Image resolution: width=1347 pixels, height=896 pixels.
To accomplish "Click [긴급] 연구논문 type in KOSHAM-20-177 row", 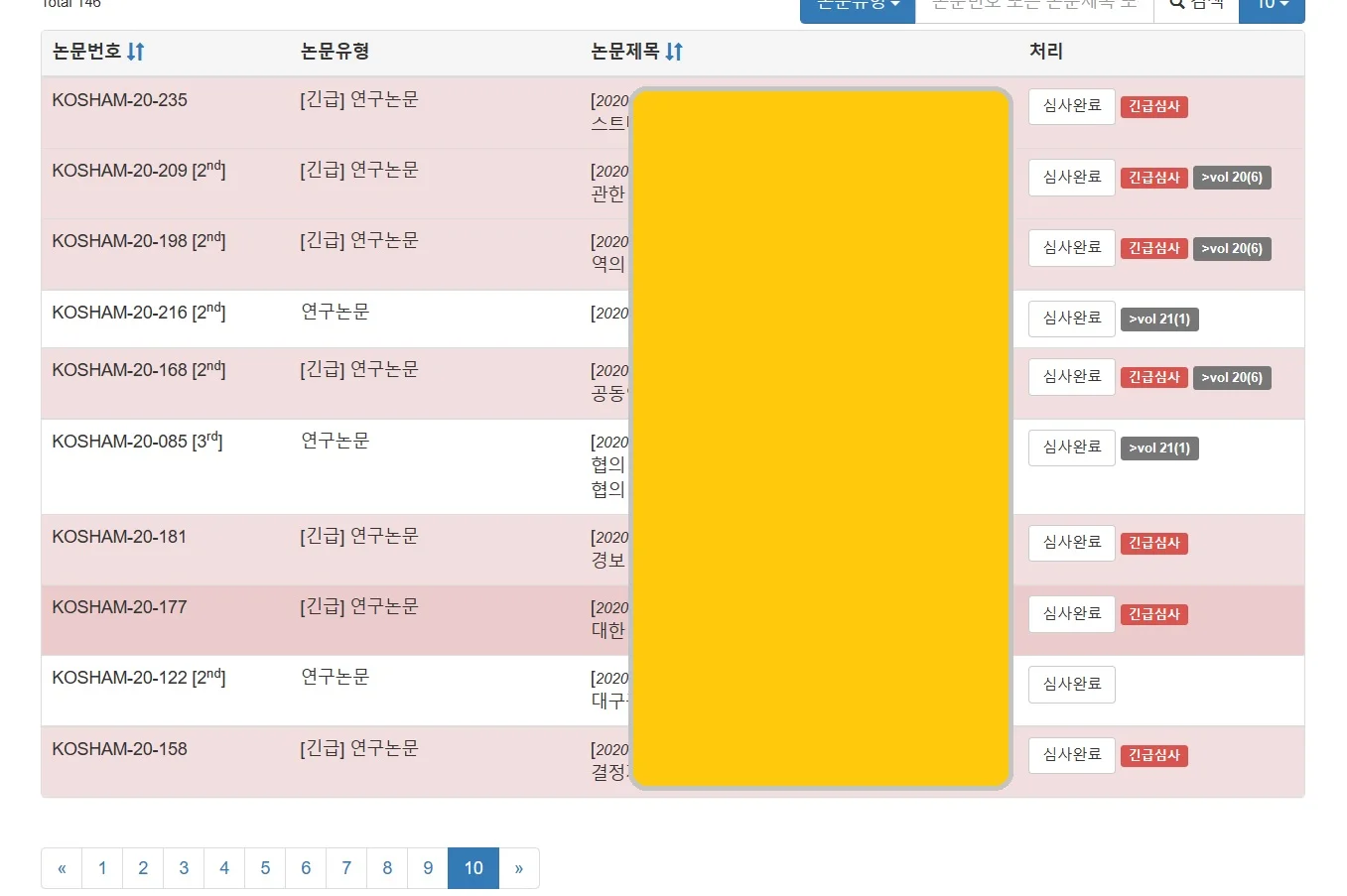I will pyautogui.click(x=359, y=607).
